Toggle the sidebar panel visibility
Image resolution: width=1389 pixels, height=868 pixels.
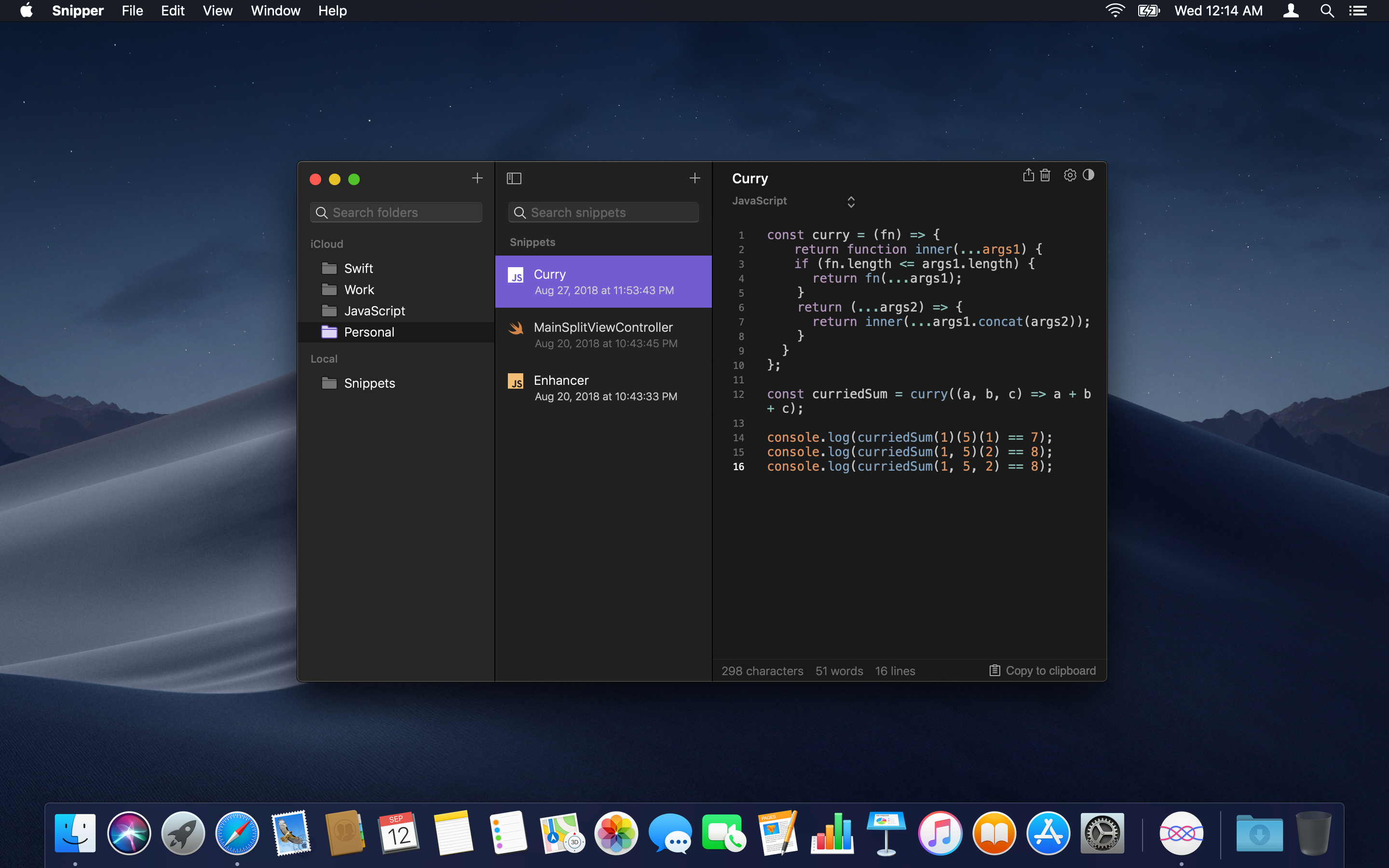pyautogui.click(x=514, y=178)
